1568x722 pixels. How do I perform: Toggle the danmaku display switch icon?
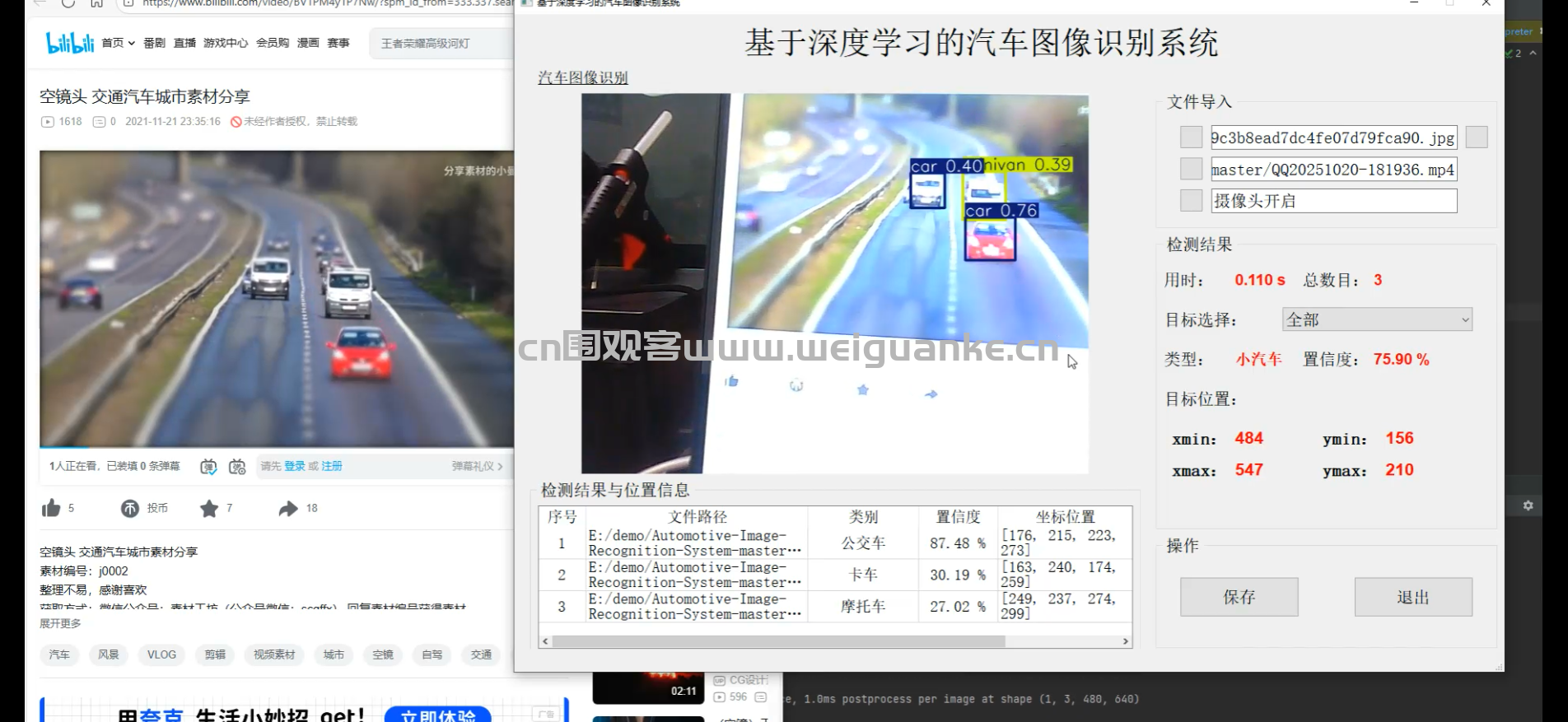tap(208, 467)
